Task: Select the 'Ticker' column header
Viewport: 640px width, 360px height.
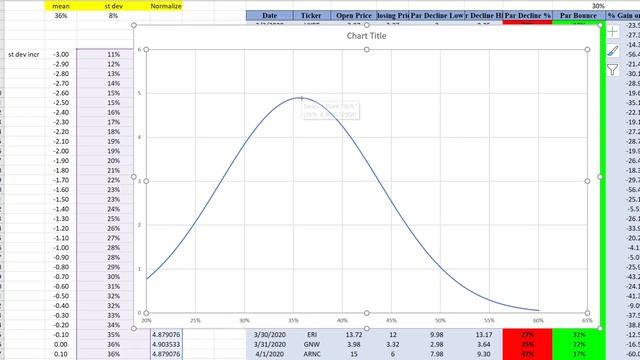Action: (311, 16)
